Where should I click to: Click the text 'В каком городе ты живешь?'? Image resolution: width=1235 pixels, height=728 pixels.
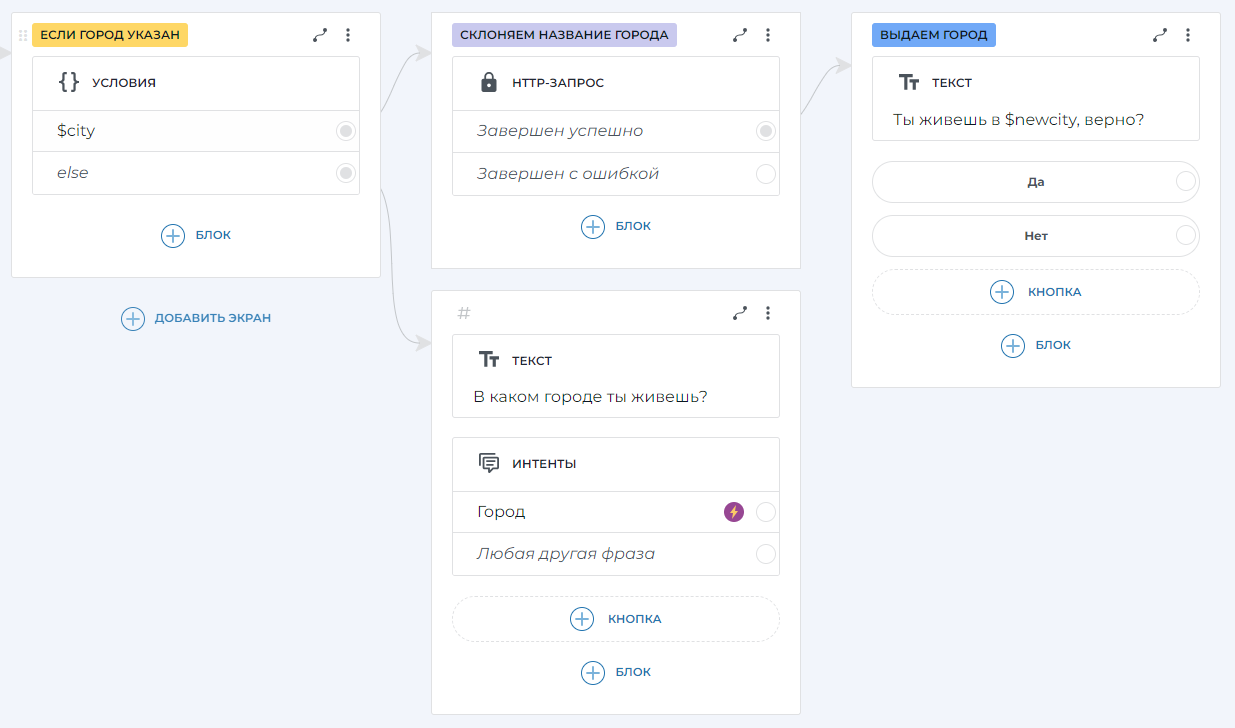pyautogui.click(x=590, y=397)
